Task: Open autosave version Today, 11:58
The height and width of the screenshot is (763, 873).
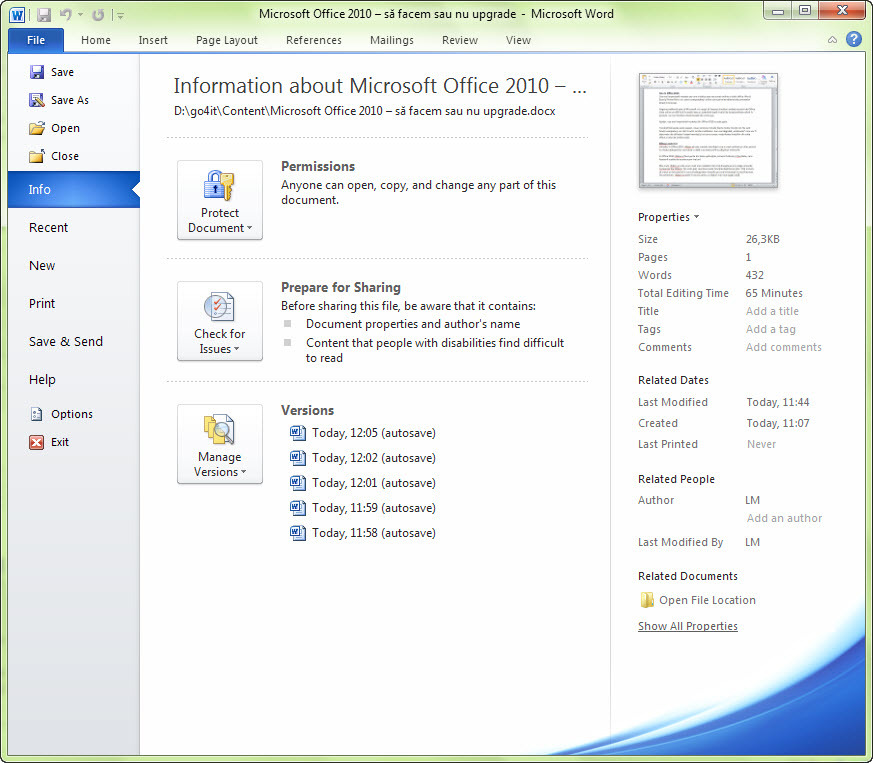Action: click(363, 533)
